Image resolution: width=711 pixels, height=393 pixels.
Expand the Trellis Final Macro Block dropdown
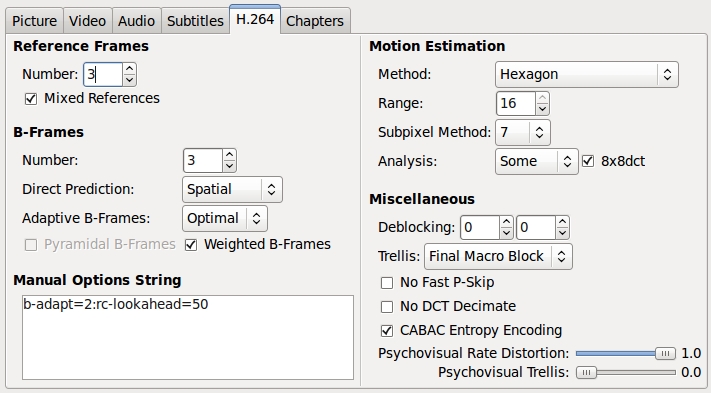[x=498, y=257]
